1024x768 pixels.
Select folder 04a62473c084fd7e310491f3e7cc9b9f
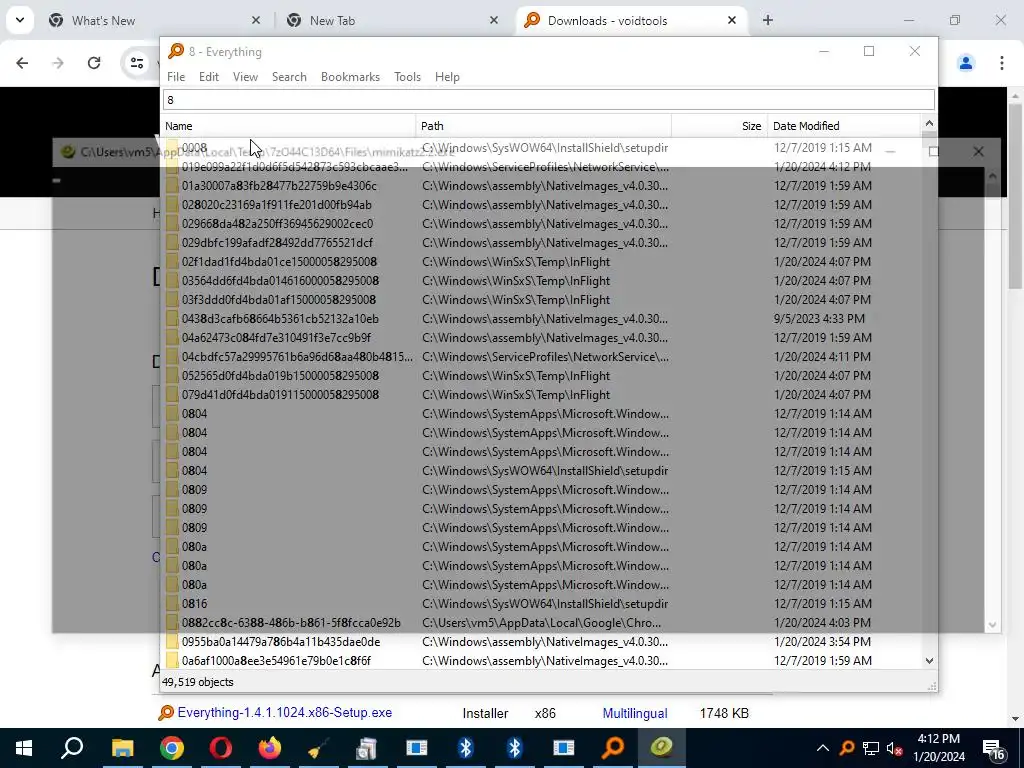coord(276,338)
